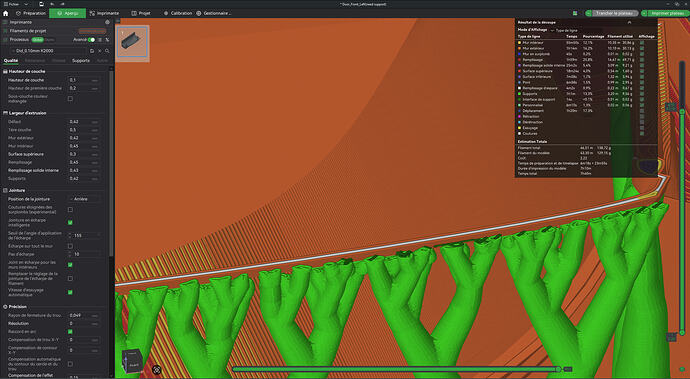Click the Précision section icon

(5, 307)
